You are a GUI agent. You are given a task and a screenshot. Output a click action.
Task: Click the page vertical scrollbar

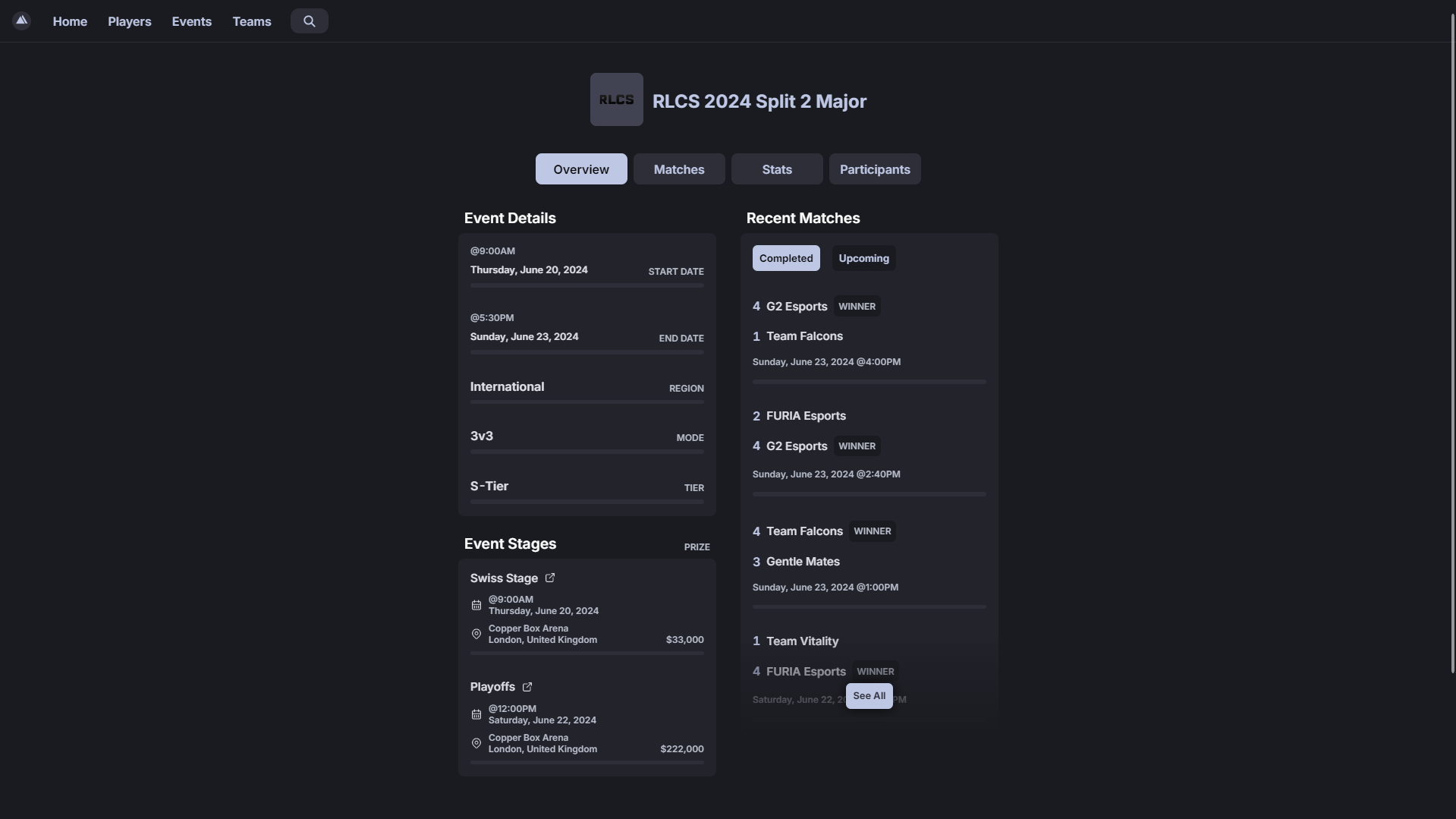[1452, 342]
